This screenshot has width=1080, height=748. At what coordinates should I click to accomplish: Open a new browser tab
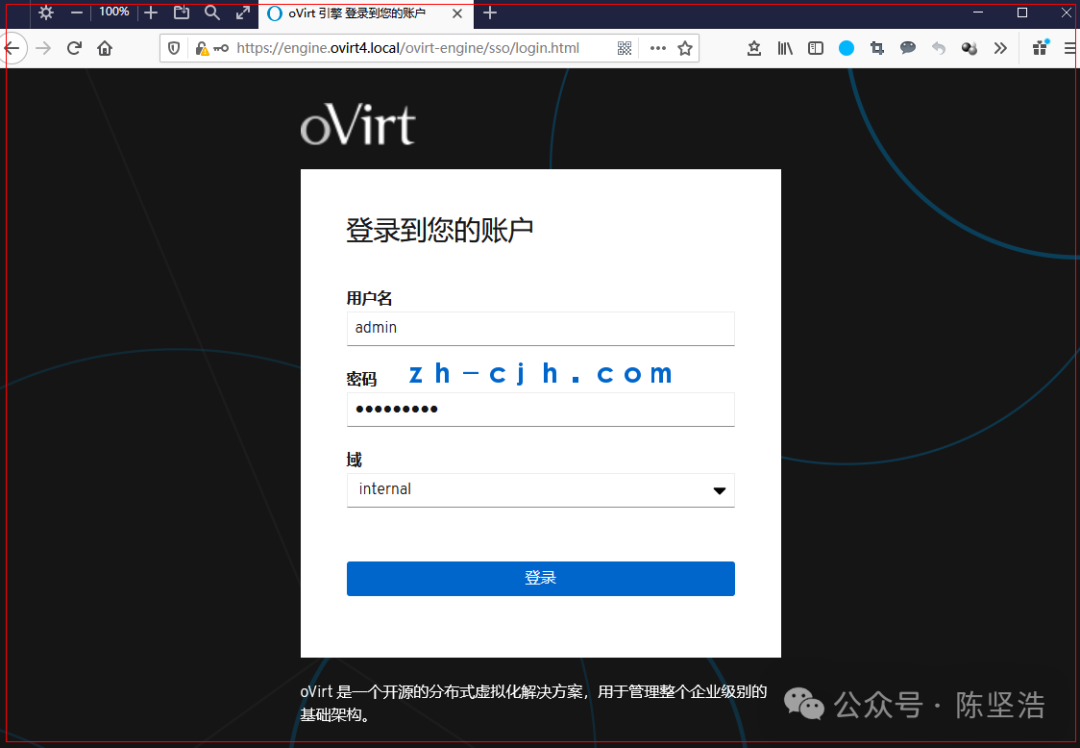[490, 12]
